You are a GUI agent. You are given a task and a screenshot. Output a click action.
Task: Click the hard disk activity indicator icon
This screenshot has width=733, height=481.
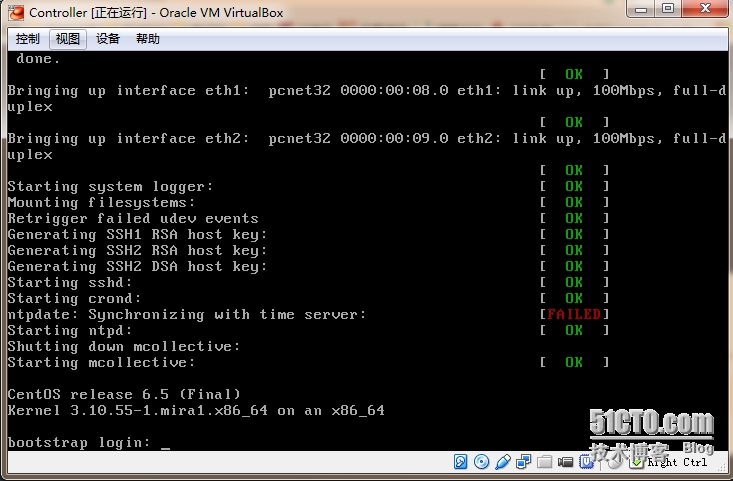(x=460, y=462)
